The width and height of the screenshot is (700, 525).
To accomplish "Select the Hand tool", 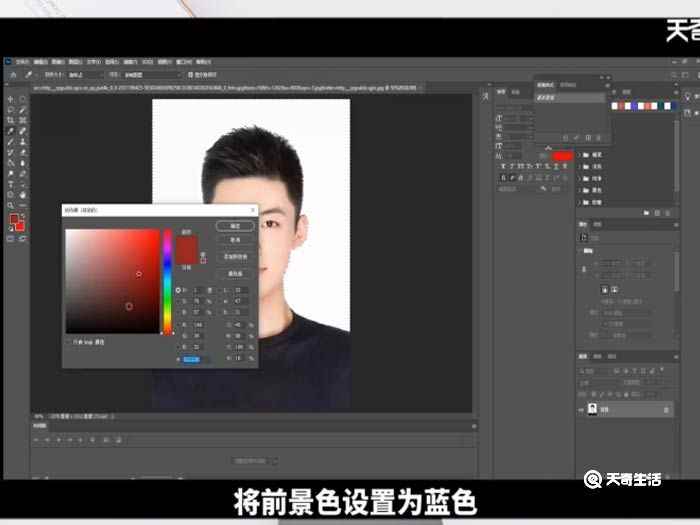I will point(22,195).
